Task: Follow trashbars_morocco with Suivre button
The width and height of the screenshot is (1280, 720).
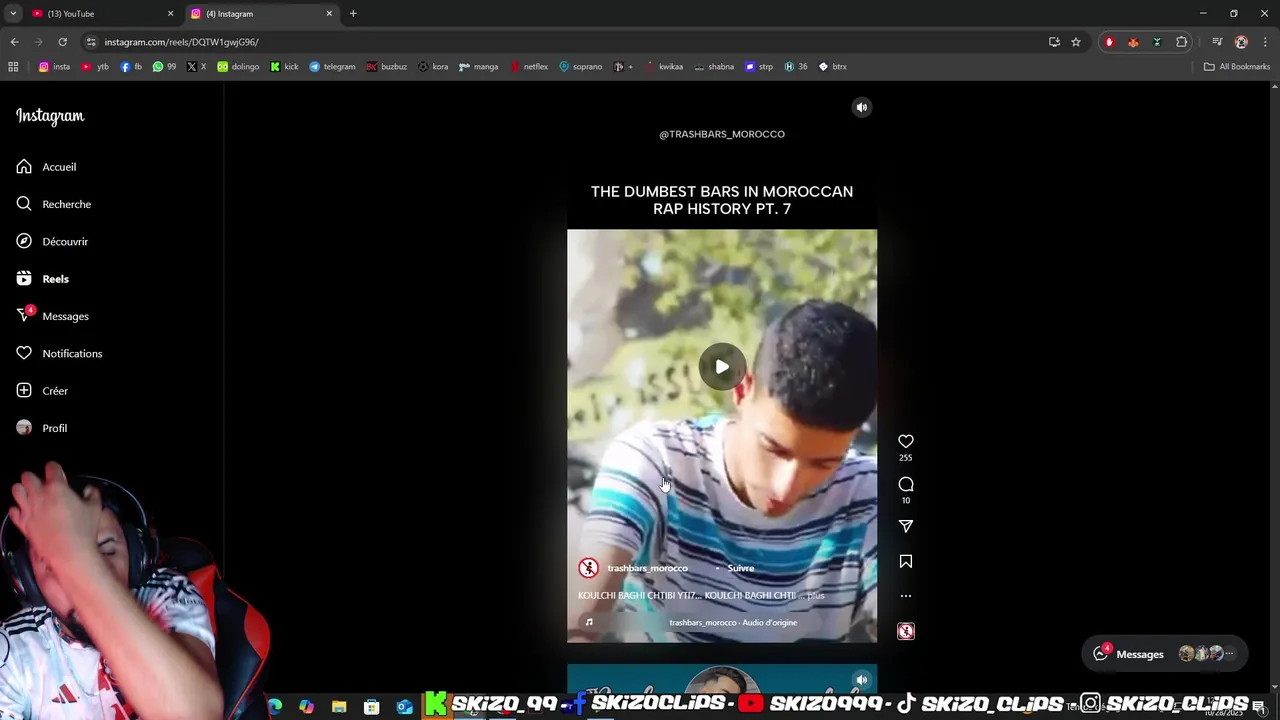Action: coord(741,568)
